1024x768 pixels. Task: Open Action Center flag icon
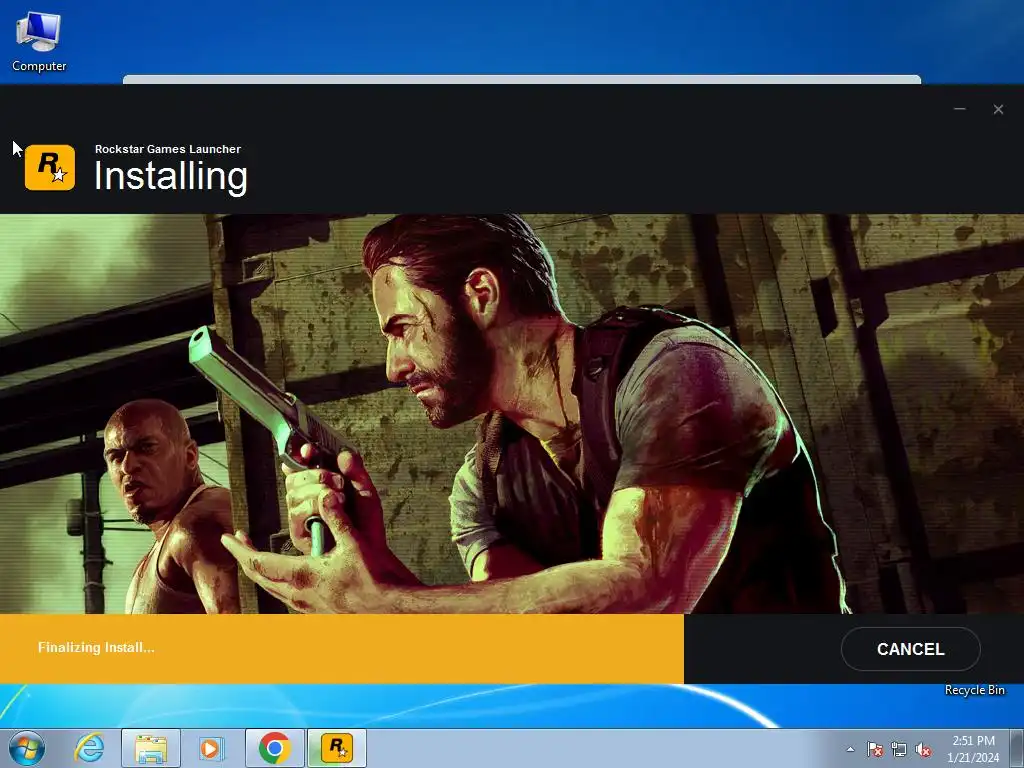(875, 749)
